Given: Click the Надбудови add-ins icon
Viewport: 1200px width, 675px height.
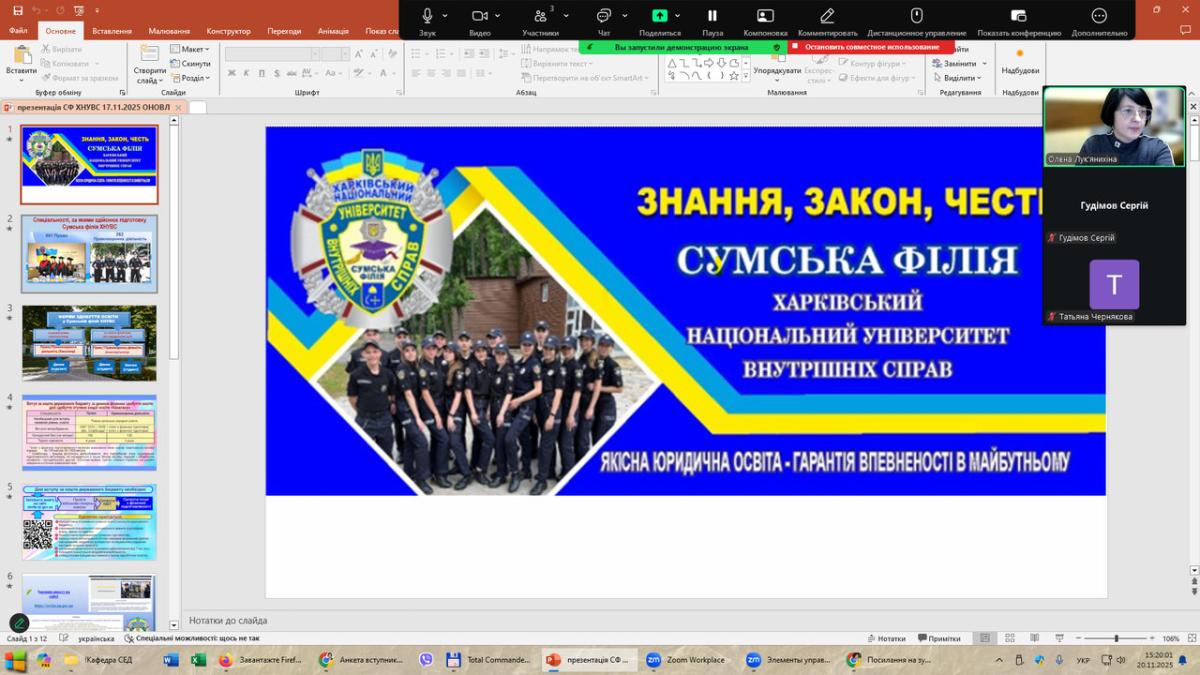Looking at the screenshot, I should click(x=1019, y=54).
